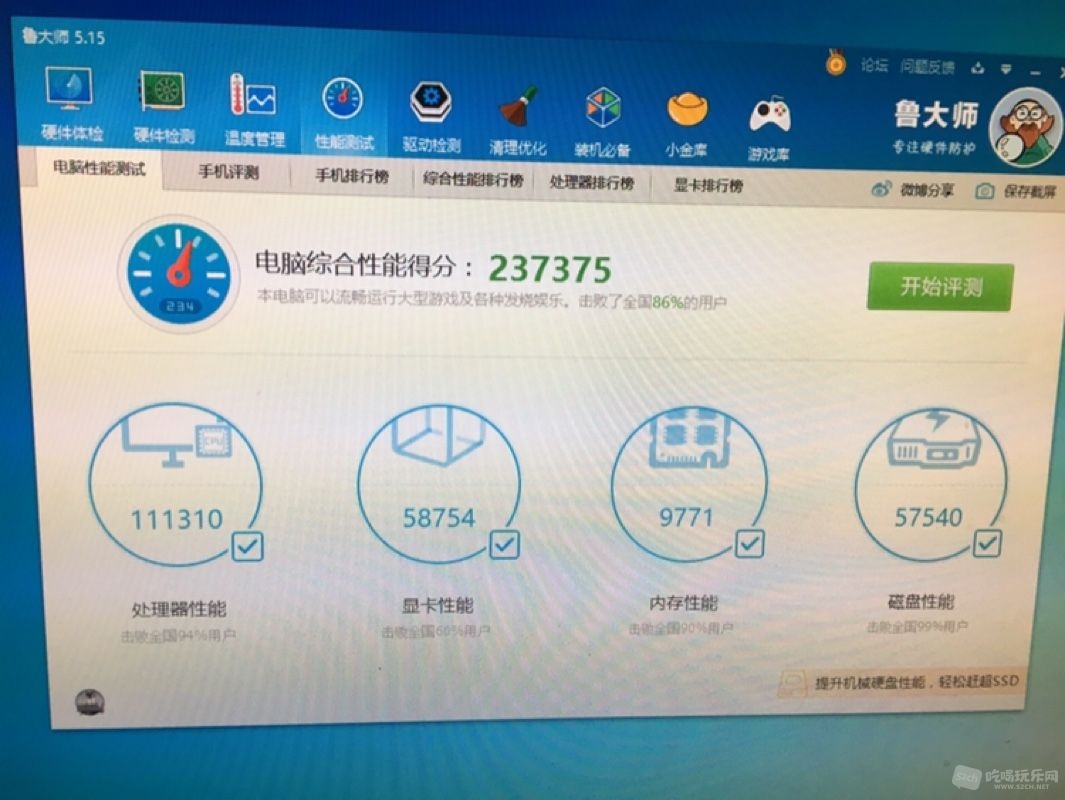The height and width of the screenshot is (800, 1065).
Task: Click the graphics card cube icon
Action: click(x=438, y=435)
